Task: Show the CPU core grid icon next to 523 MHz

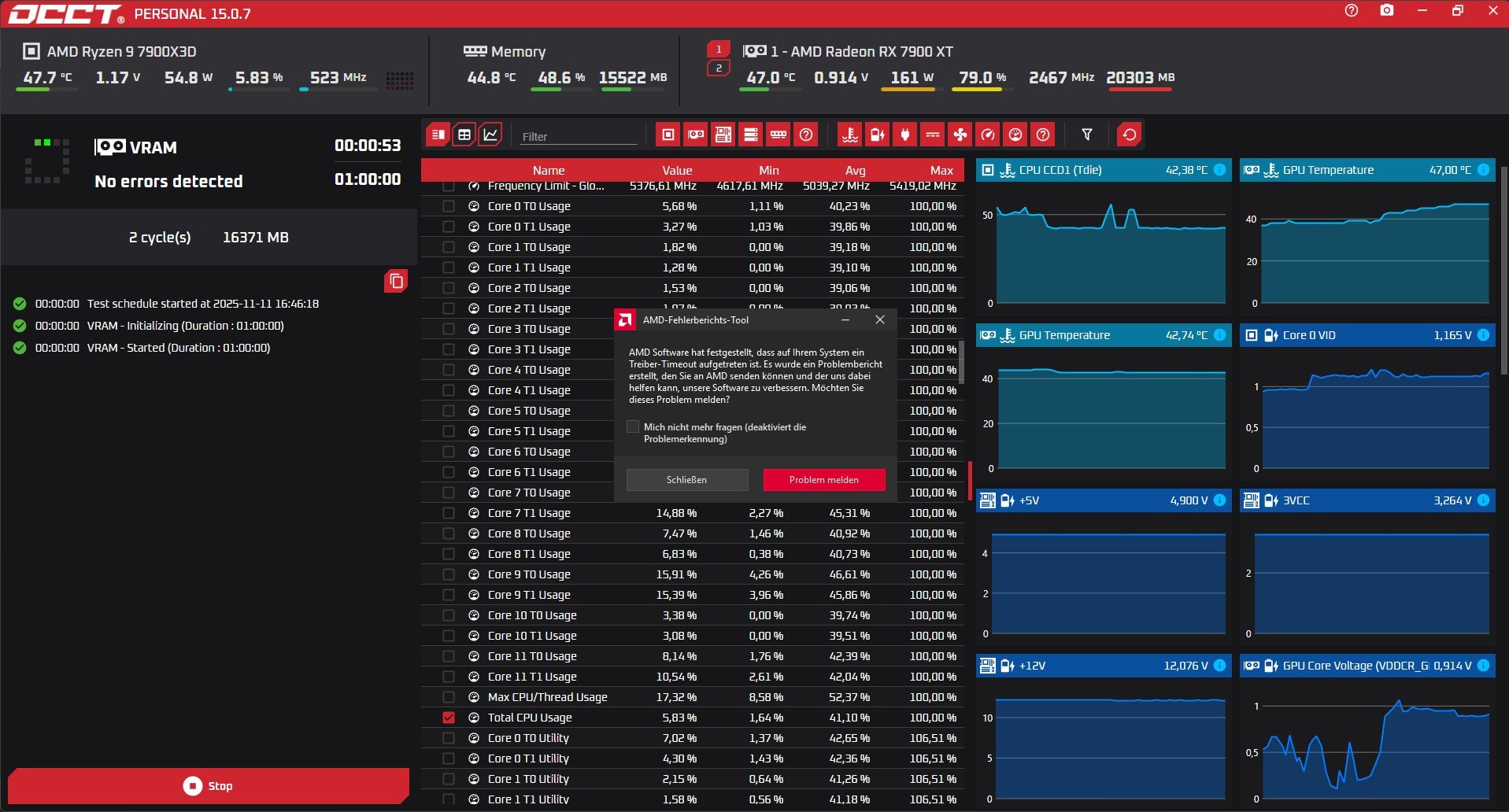Action: point(399,80)
